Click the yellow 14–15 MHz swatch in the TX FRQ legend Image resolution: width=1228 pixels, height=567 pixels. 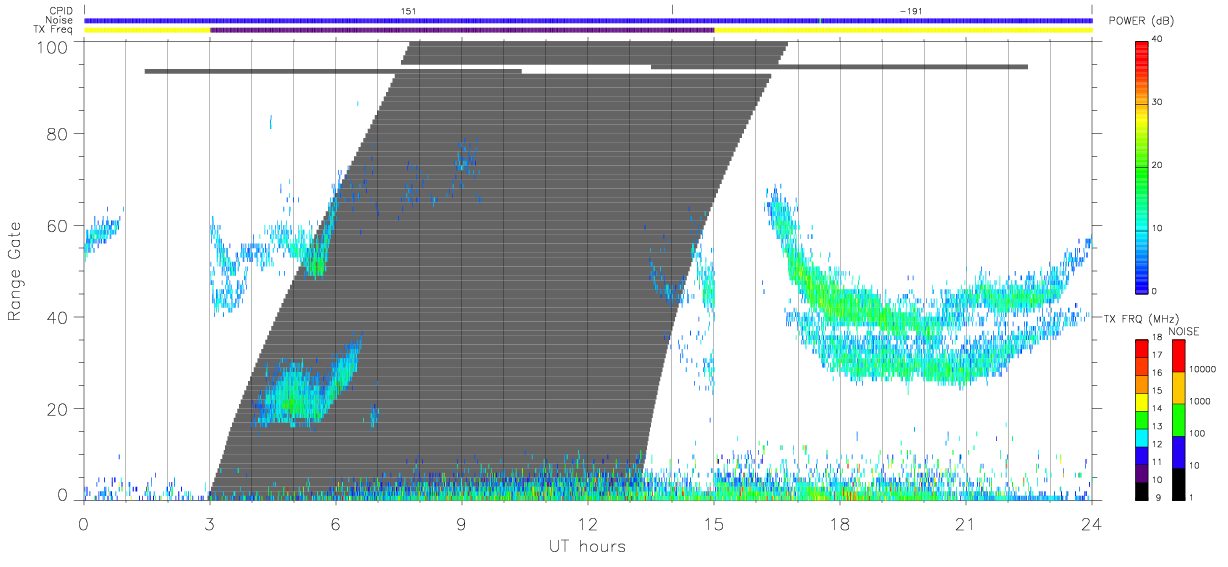click(x=1141, y=400)
